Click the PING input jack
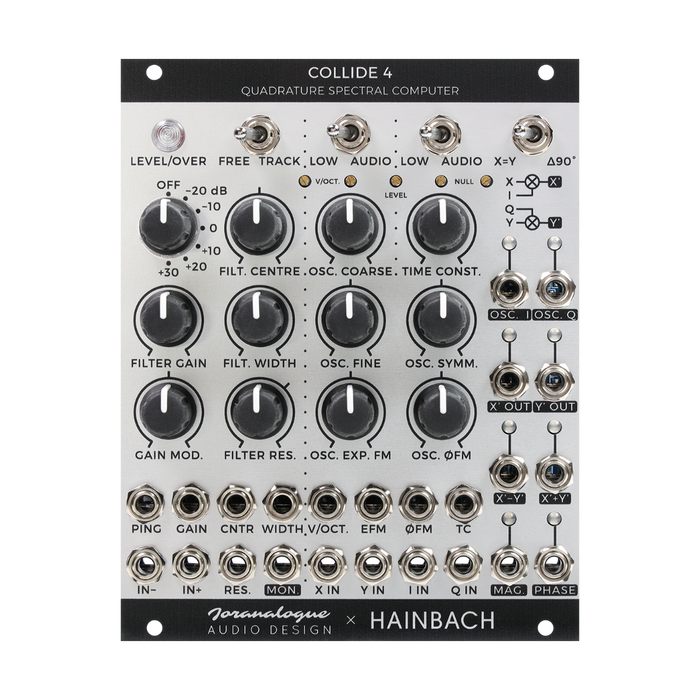The image size is (700, 700). pos(146,503)
